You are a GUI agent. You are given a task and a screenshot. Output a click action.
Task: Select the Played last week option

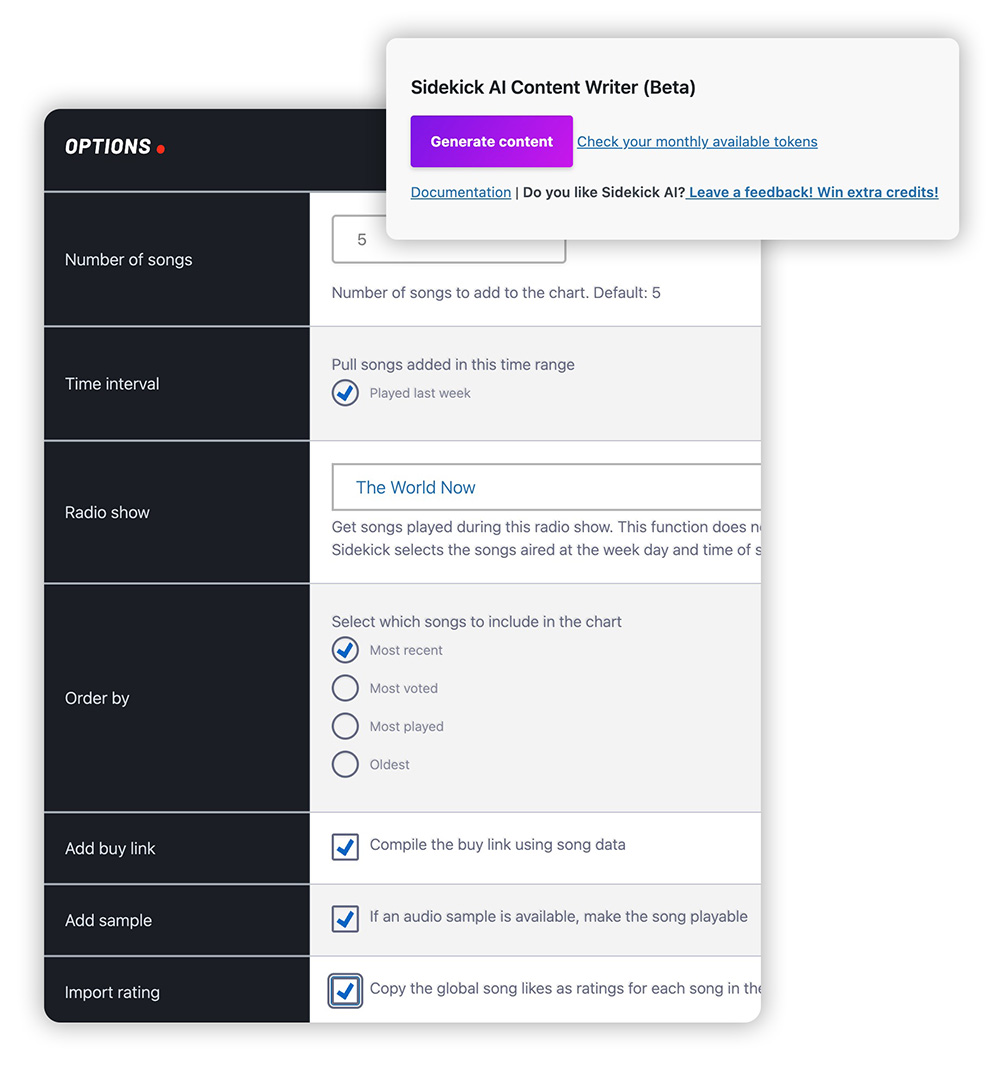click(345, 393)
